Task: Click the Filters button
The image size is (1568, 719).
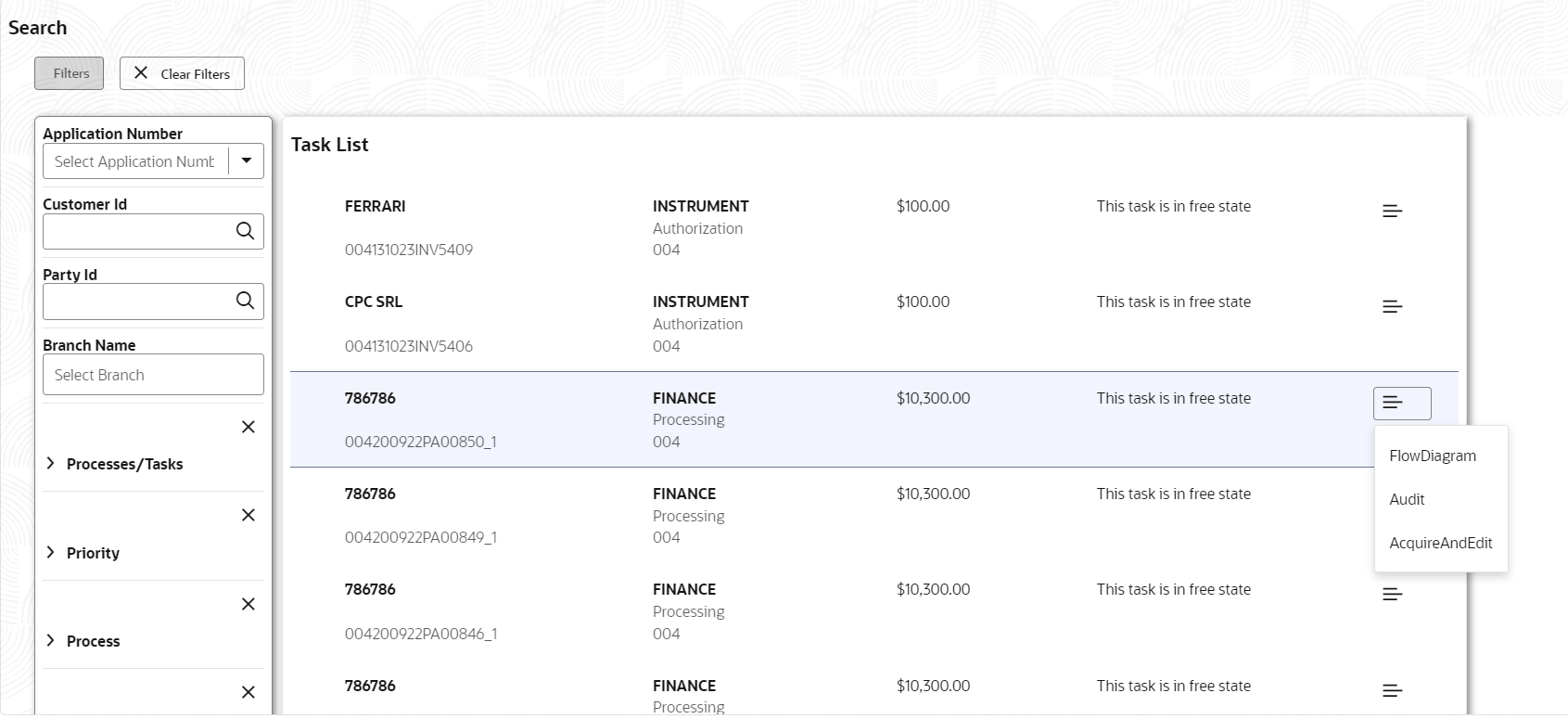Action: point(70,73)
